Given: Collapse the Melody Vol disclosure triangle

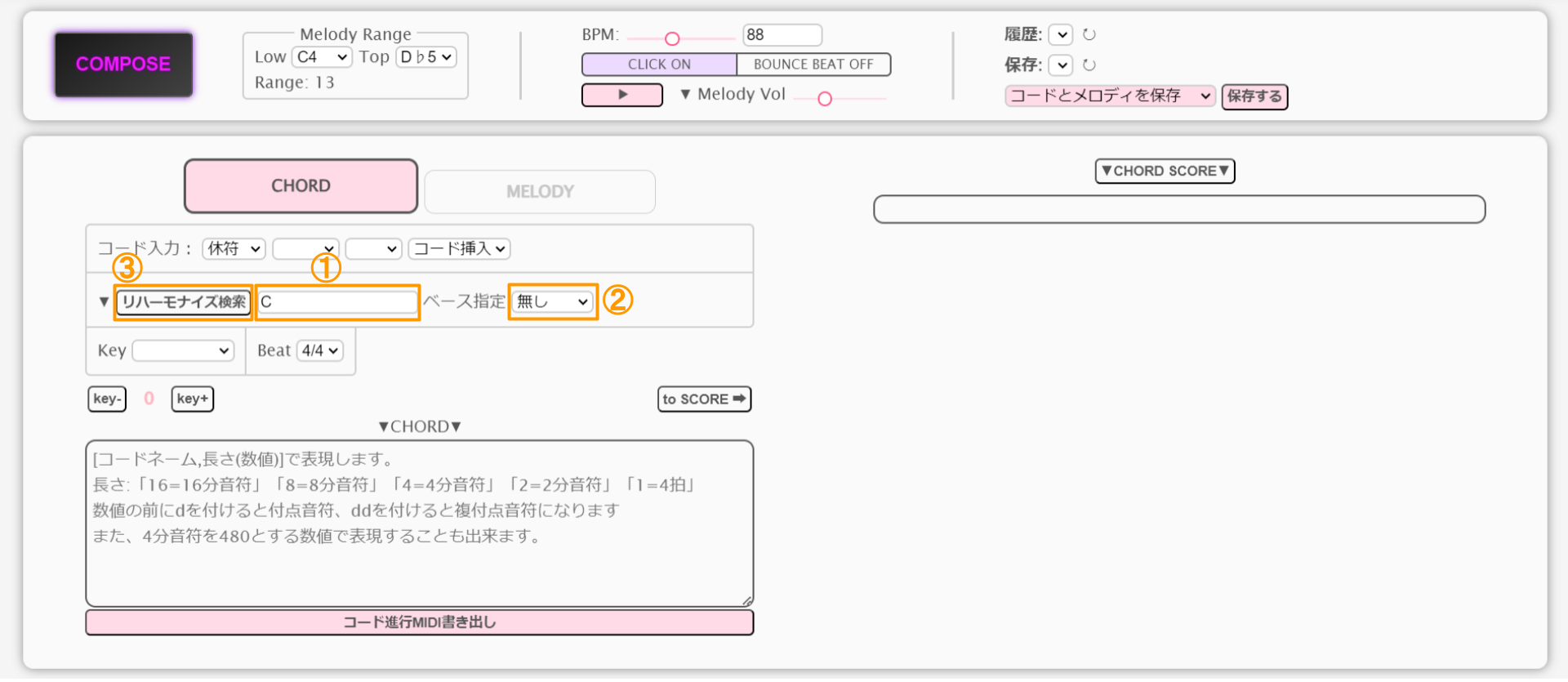Looking at the screenshot, I should (685, 95).
